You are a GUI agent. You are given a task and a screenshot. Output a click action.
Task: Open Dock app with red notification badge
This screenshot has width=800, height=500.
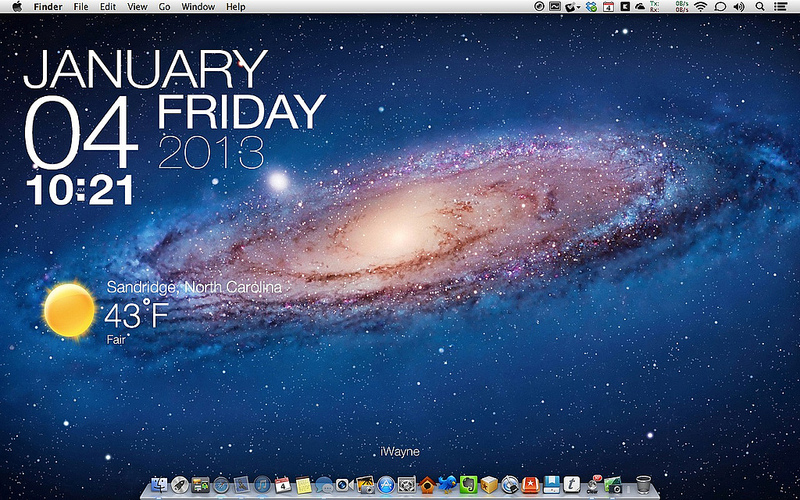593,485
